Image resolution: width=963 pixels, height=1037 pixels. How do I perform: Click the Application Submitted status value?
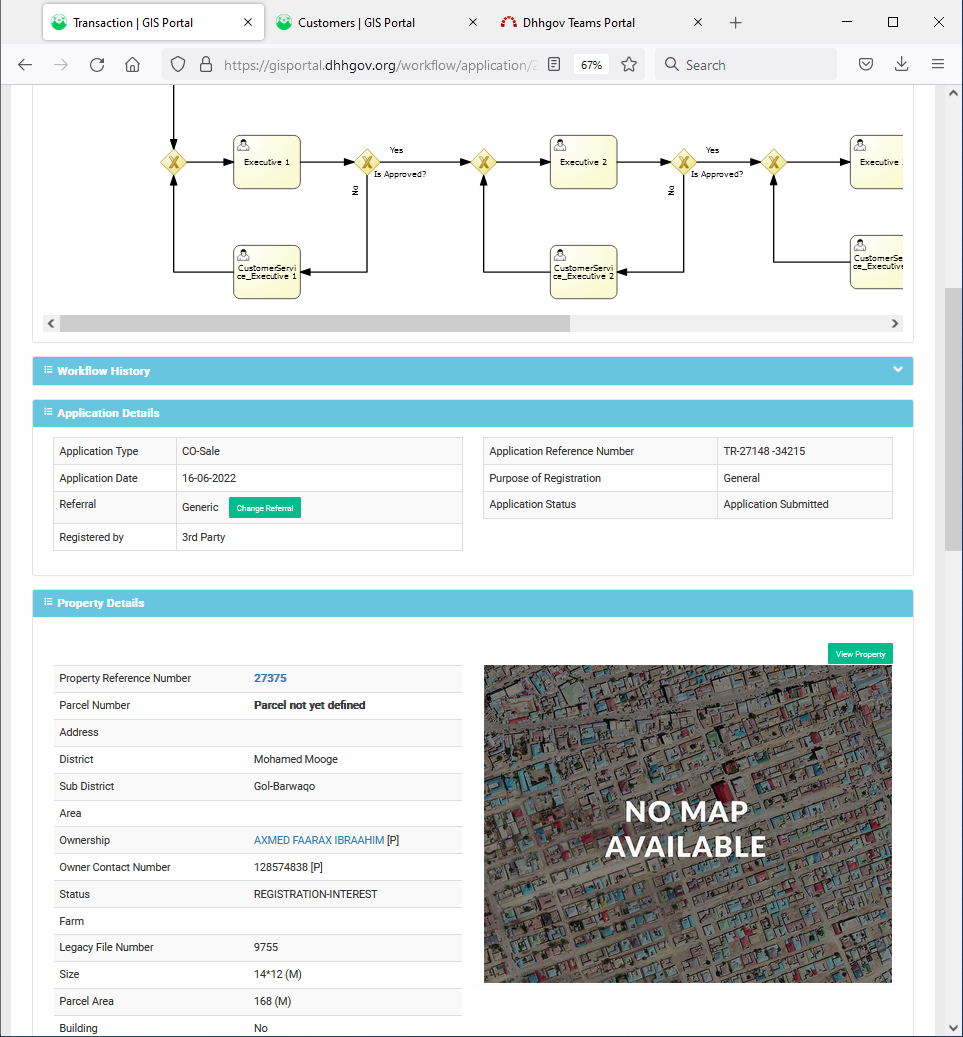(776, 505)
